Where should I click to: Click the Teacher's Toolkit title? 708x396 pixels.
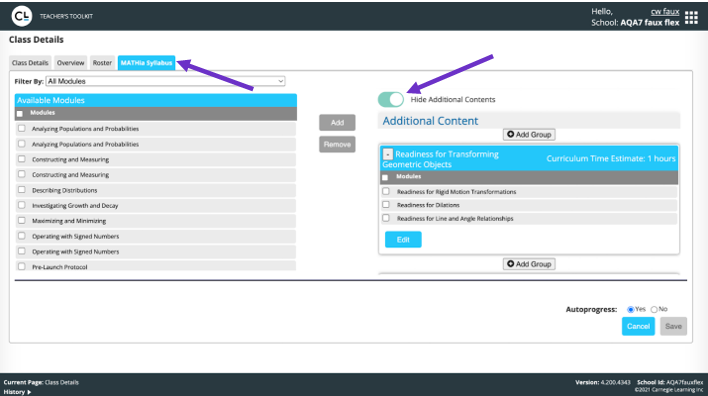pyautogui.click(x=66, y=16)
